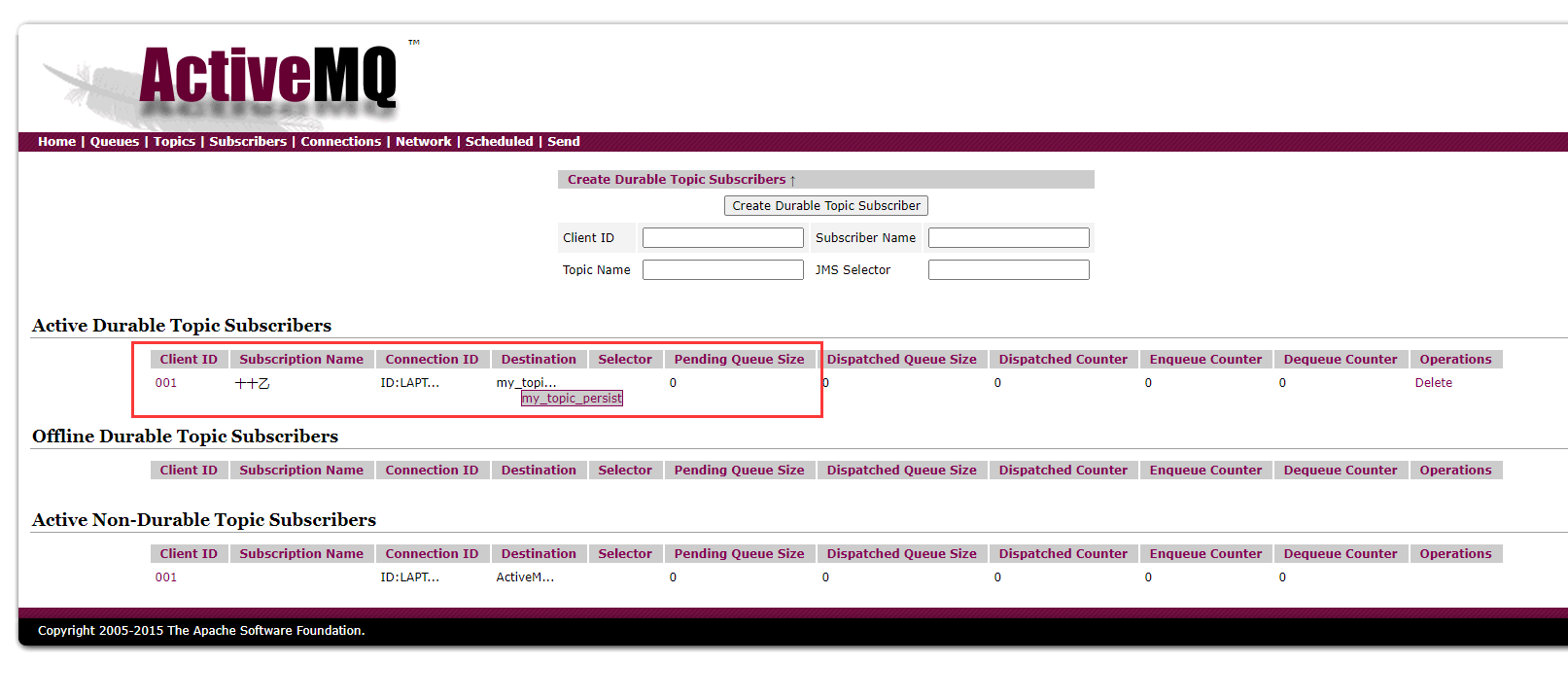Click Dispatched Queue Size header in Active Non-Durable table
Image resolution: width=1568 pixels, height=699 pixels.
[x=901, y=554]
